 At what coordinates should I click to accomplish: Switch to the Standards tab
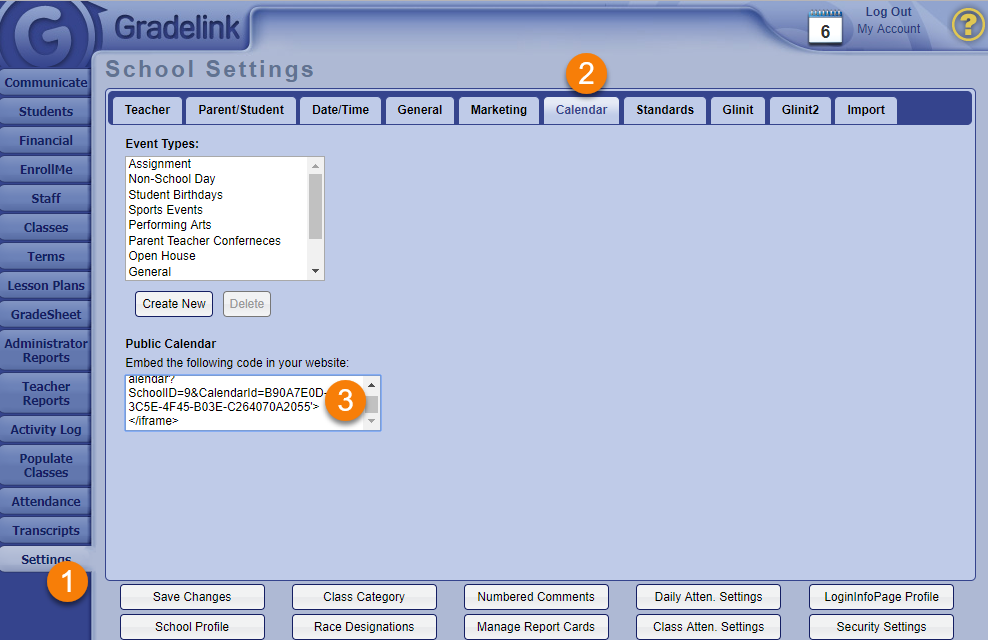(665, 110)
